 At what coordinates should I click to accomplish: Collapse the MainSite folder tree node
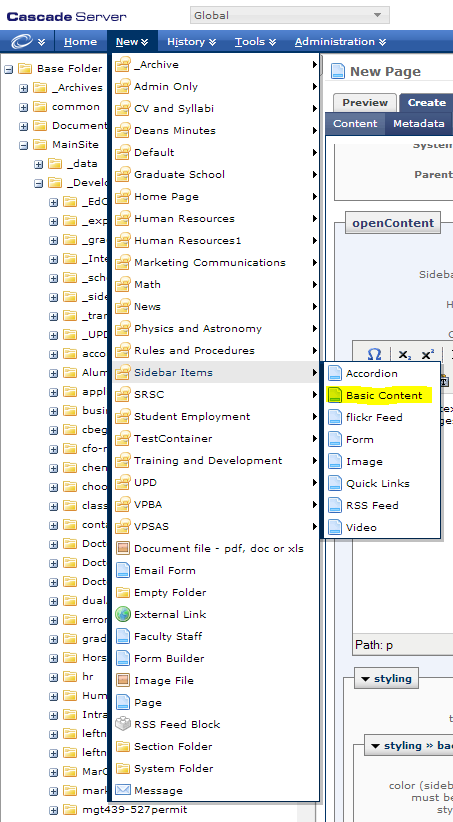pos(24,145)
